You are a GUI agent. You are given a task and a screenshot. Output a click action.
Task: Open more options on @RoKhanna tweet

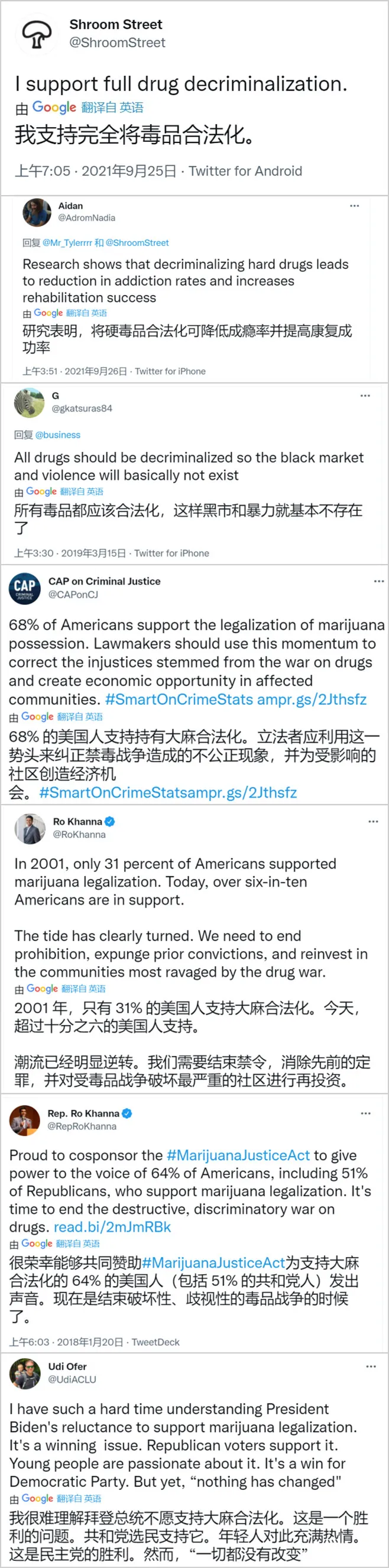tap(372, 822)
